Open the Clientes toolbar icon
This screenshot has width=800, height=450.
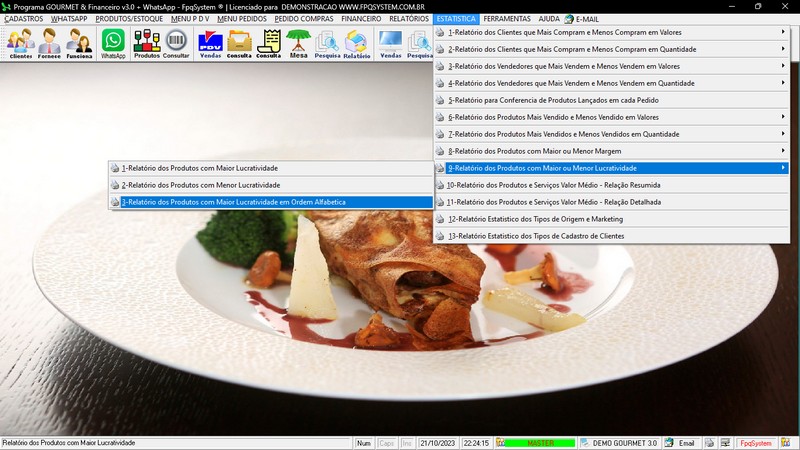point(21,43)
